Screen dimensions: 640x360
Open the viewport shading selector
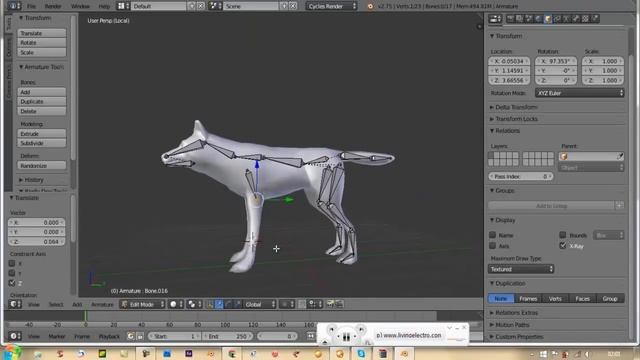(176, 304)
